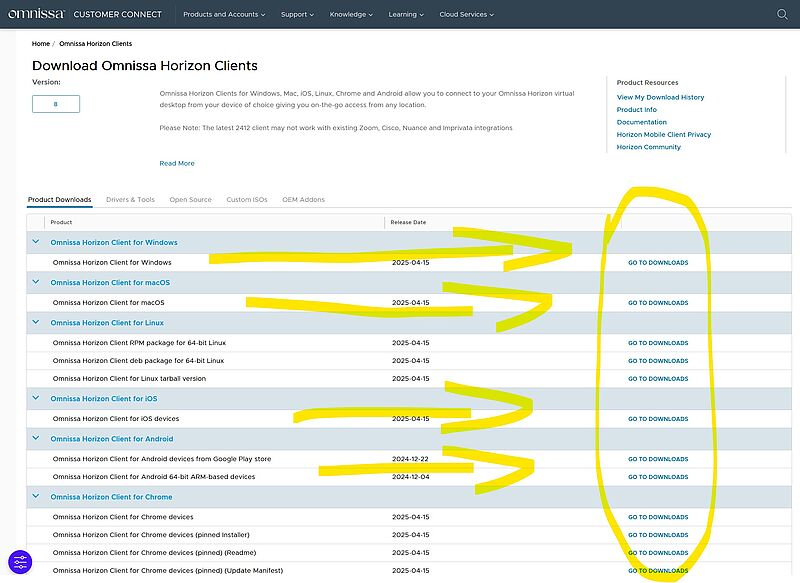The height and width of the screenshot is (583, 800).
Task: Go to downloads for Linux tarball version
Action: pos(658,379)
